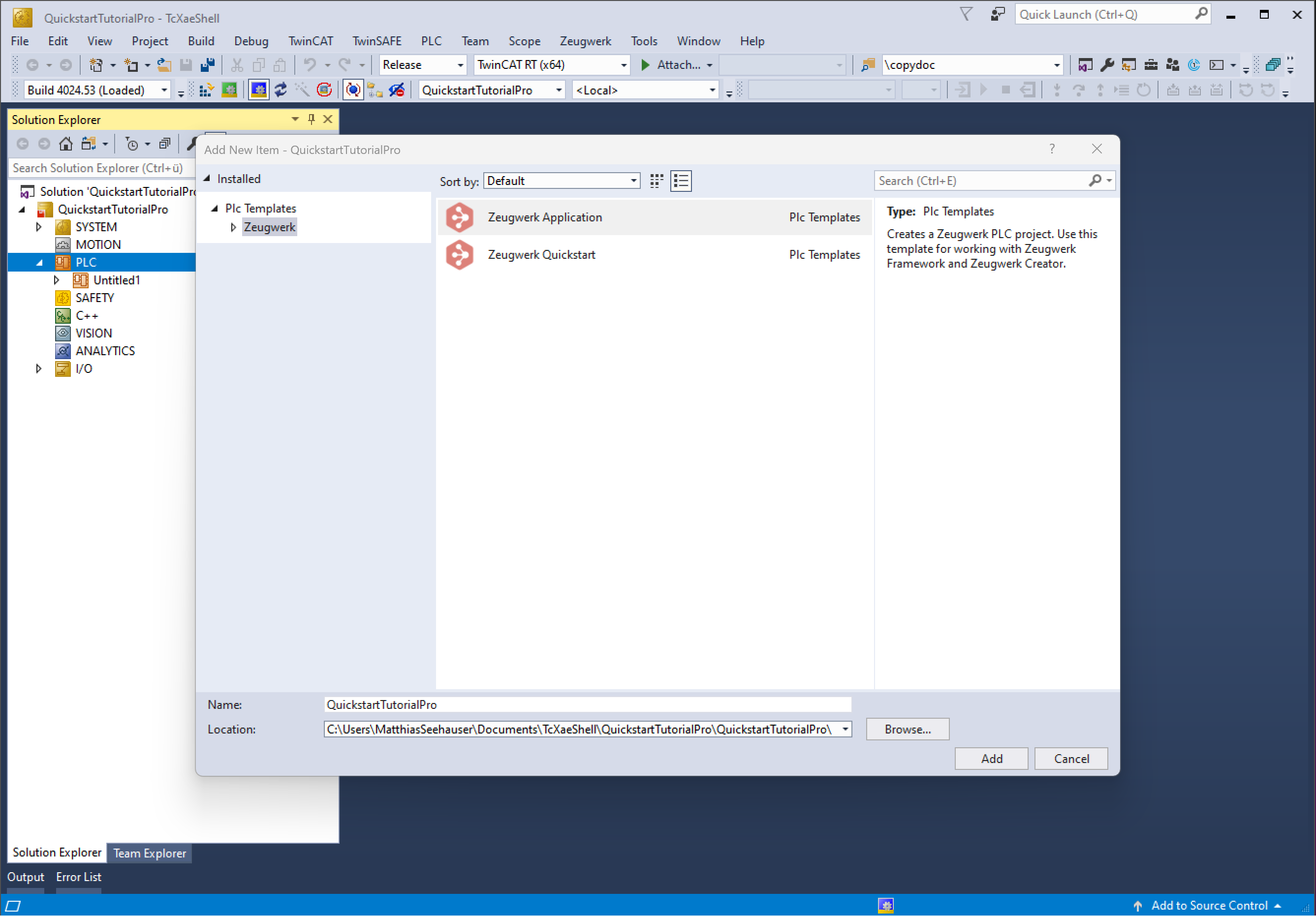Click the Activate Configuration icon
The image size is (1316, 916).
tap(206, 90)
